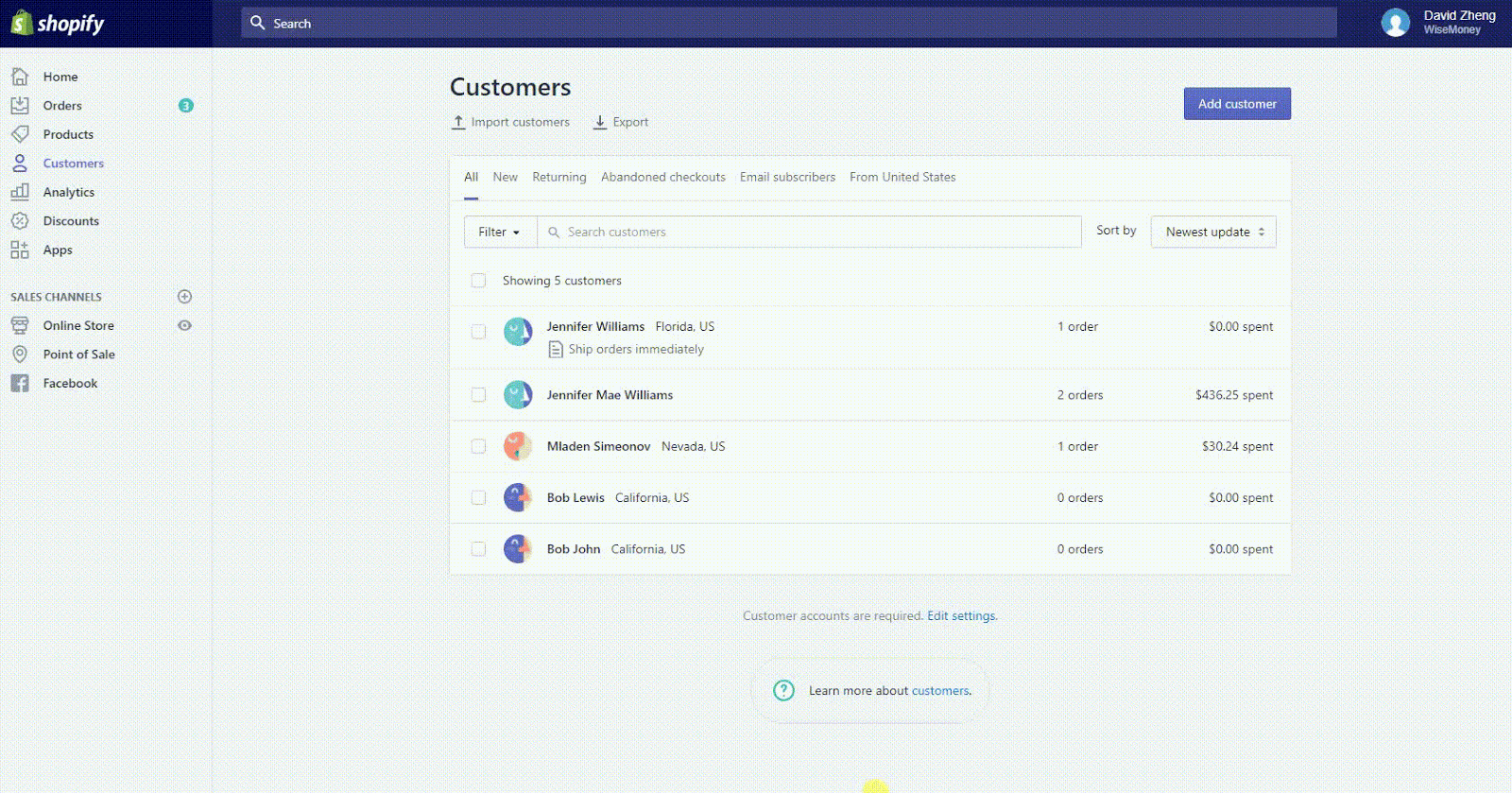Click the Orders count badge

click(186, 106)
